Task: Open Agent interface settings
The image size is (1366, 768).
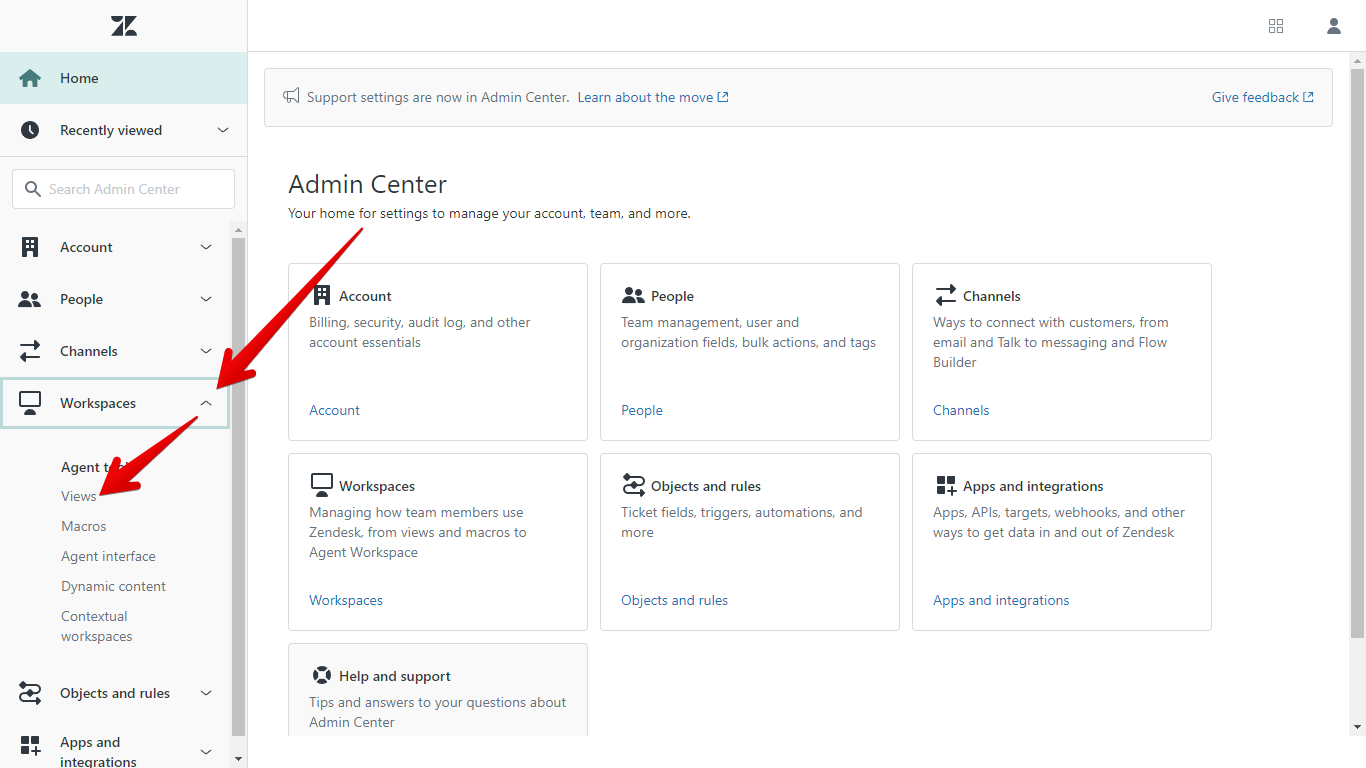Action: (x=108, y=556)
